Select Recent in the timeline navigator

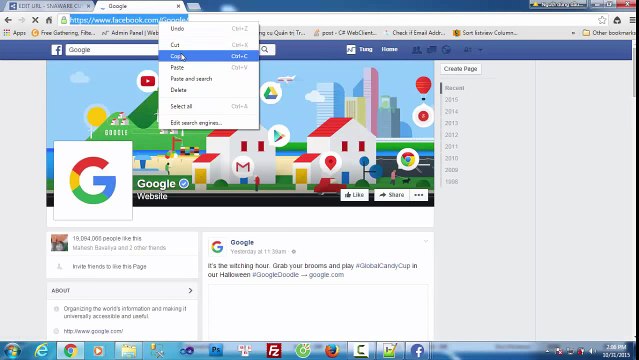click(454, 88)
